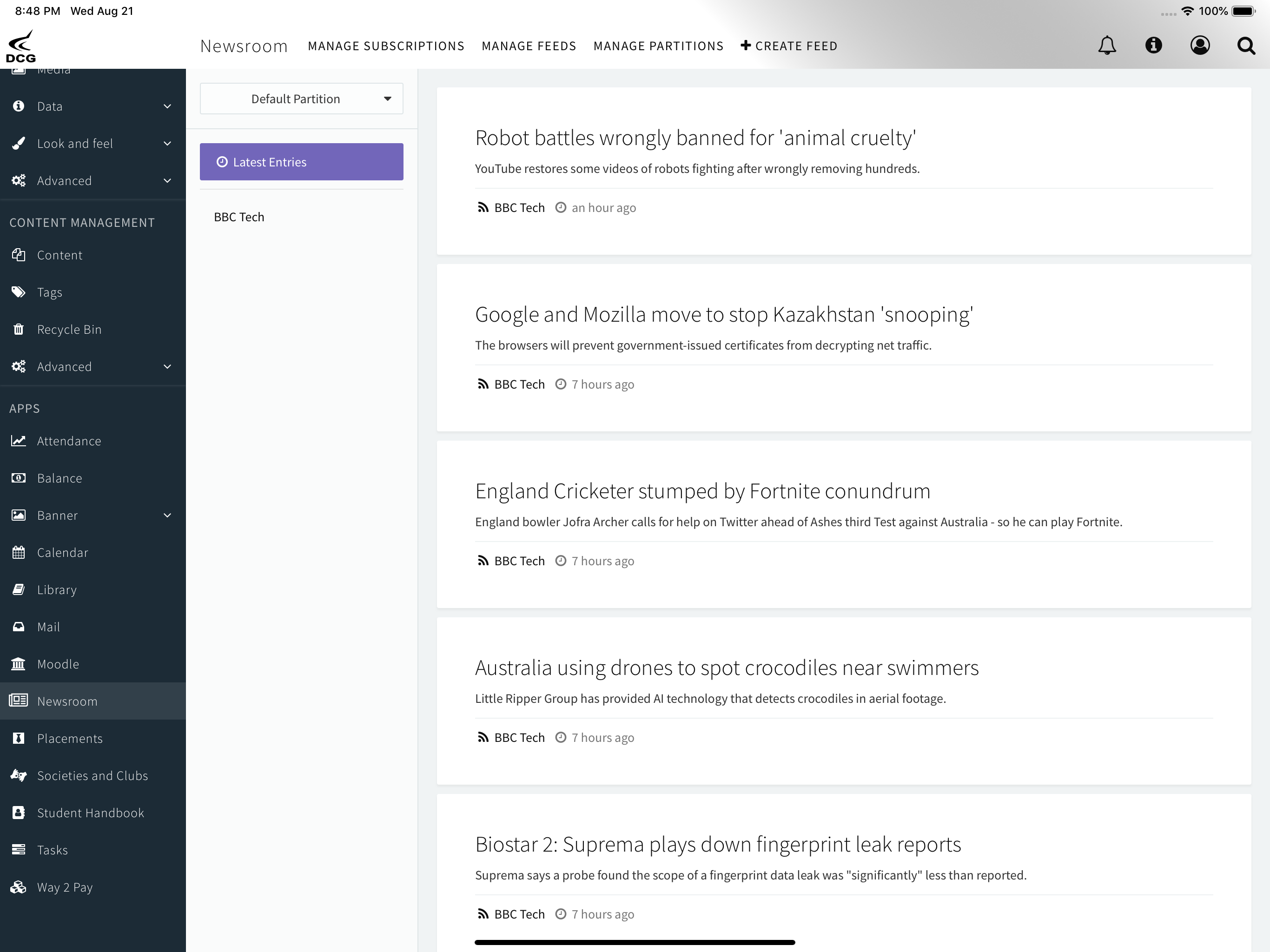Click the Moodle institution icon
Image resolution: width=1270 pixels, height=952 pixels.
coord(19,664)
